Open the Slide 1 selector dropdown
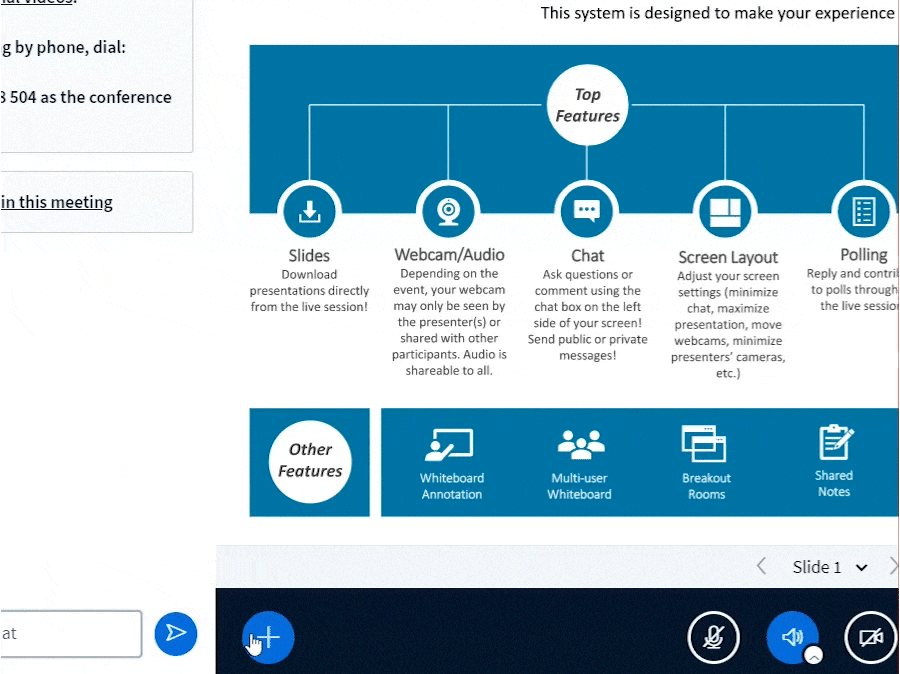The height and width of the screenshot is (674, 900). pos(830,567)
